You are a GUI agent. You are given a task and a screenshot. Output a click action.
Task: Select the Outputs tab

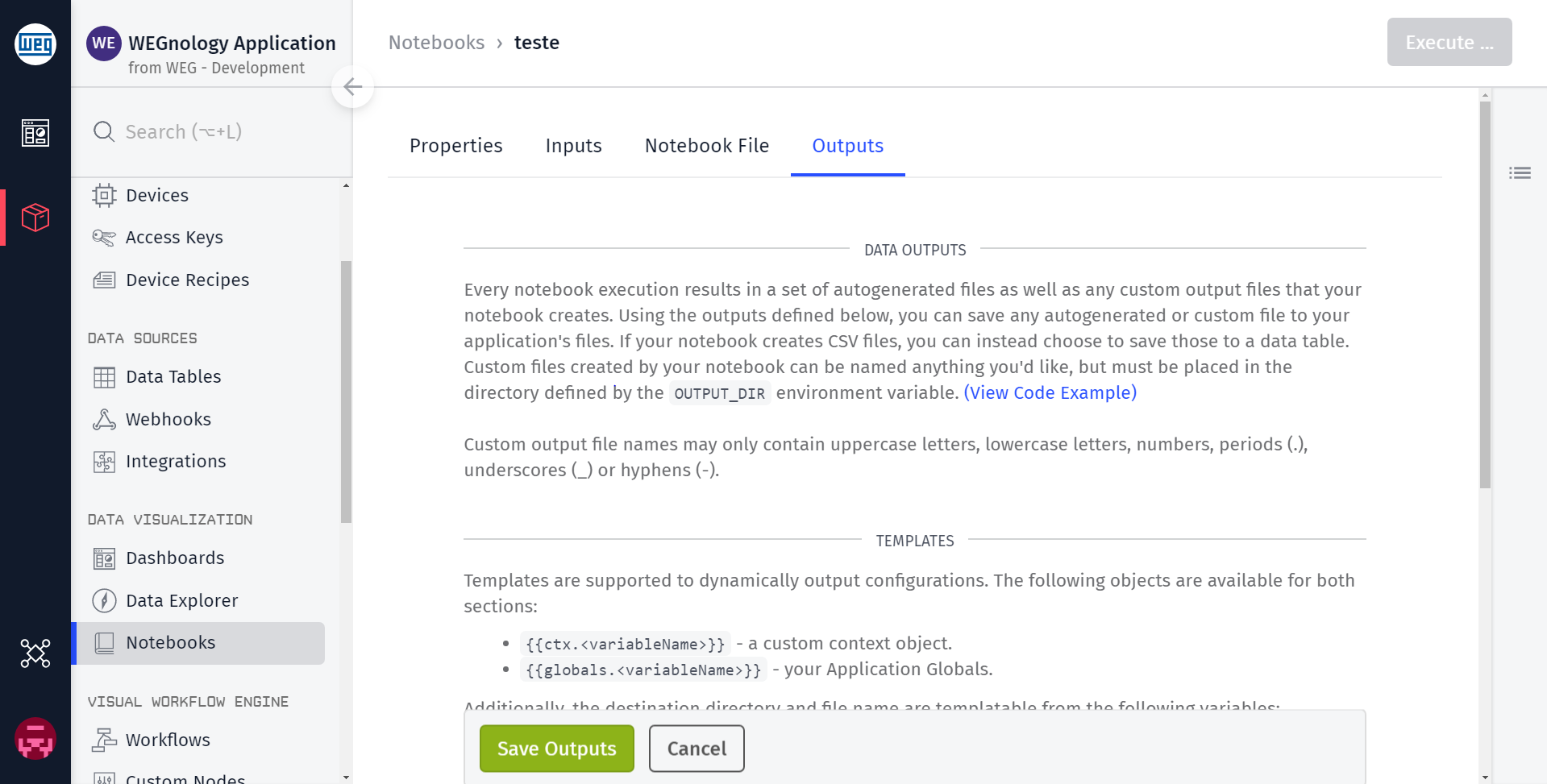pyautogui.click(x=847, y=146)
